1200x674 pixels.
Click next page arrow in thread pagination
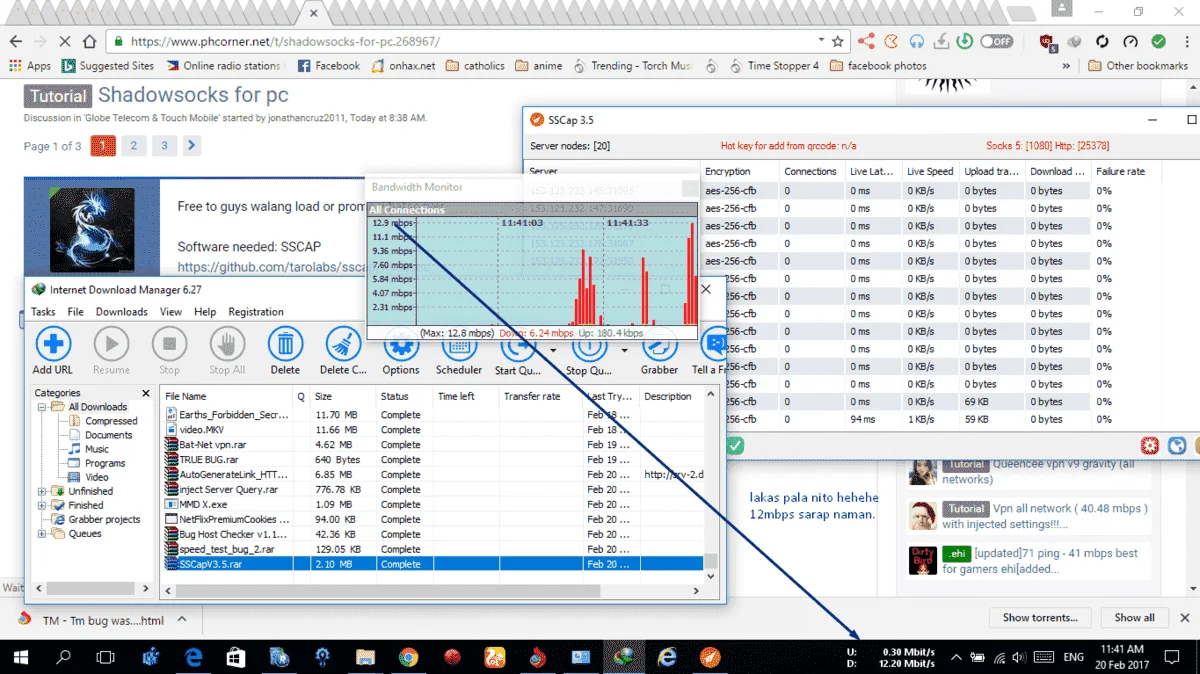192,146
